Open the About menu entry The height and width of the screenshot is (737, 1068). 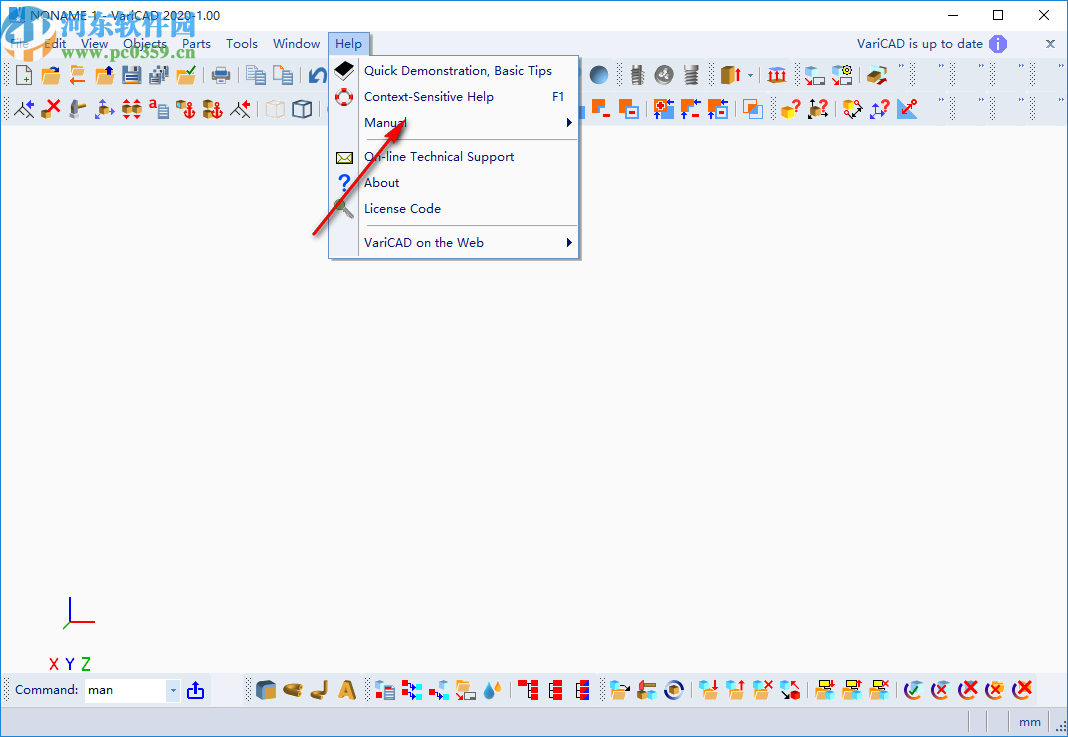coord(454,183)
